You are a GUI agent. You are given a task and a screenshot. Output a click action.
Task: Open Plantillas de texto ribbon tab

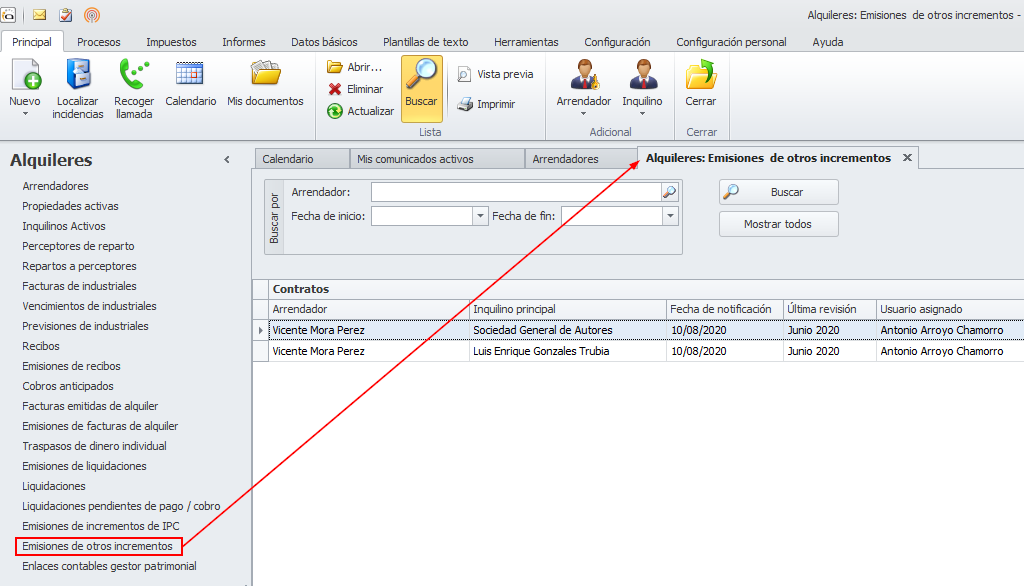425,42
